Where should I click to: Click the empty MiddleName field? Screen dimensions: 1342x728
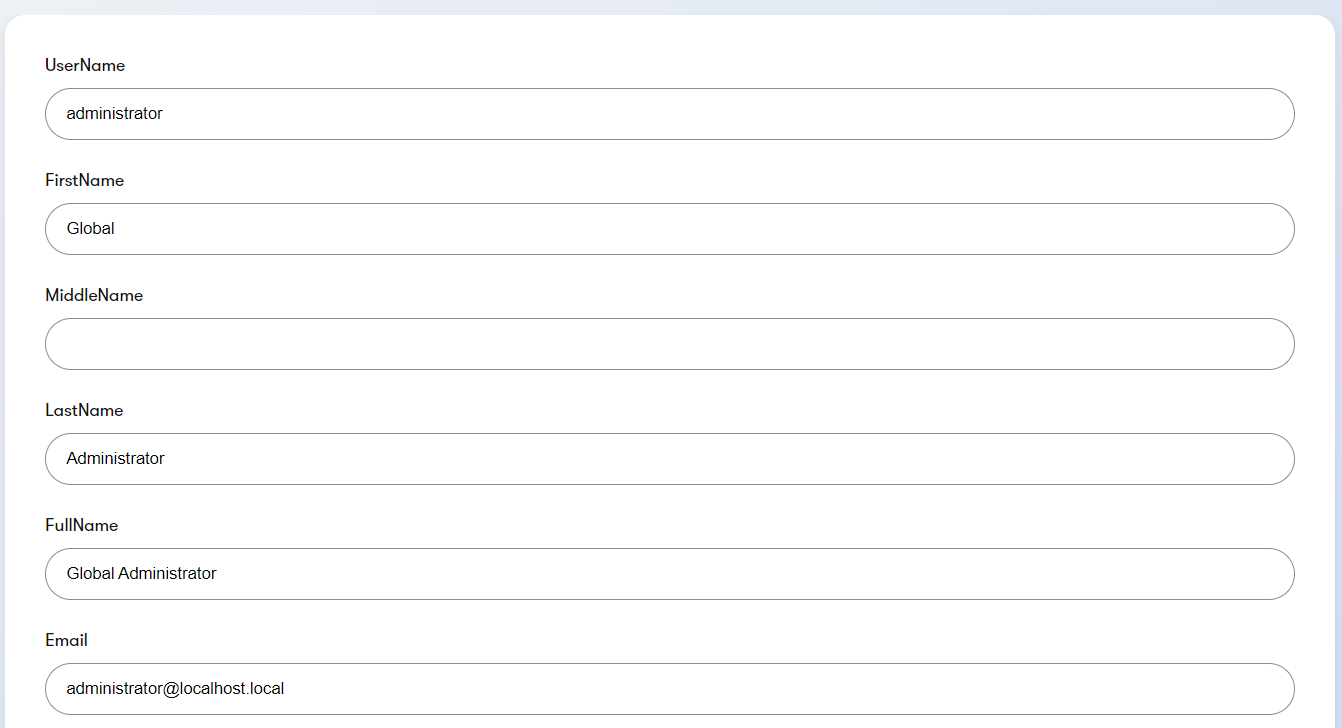(670, 344)
